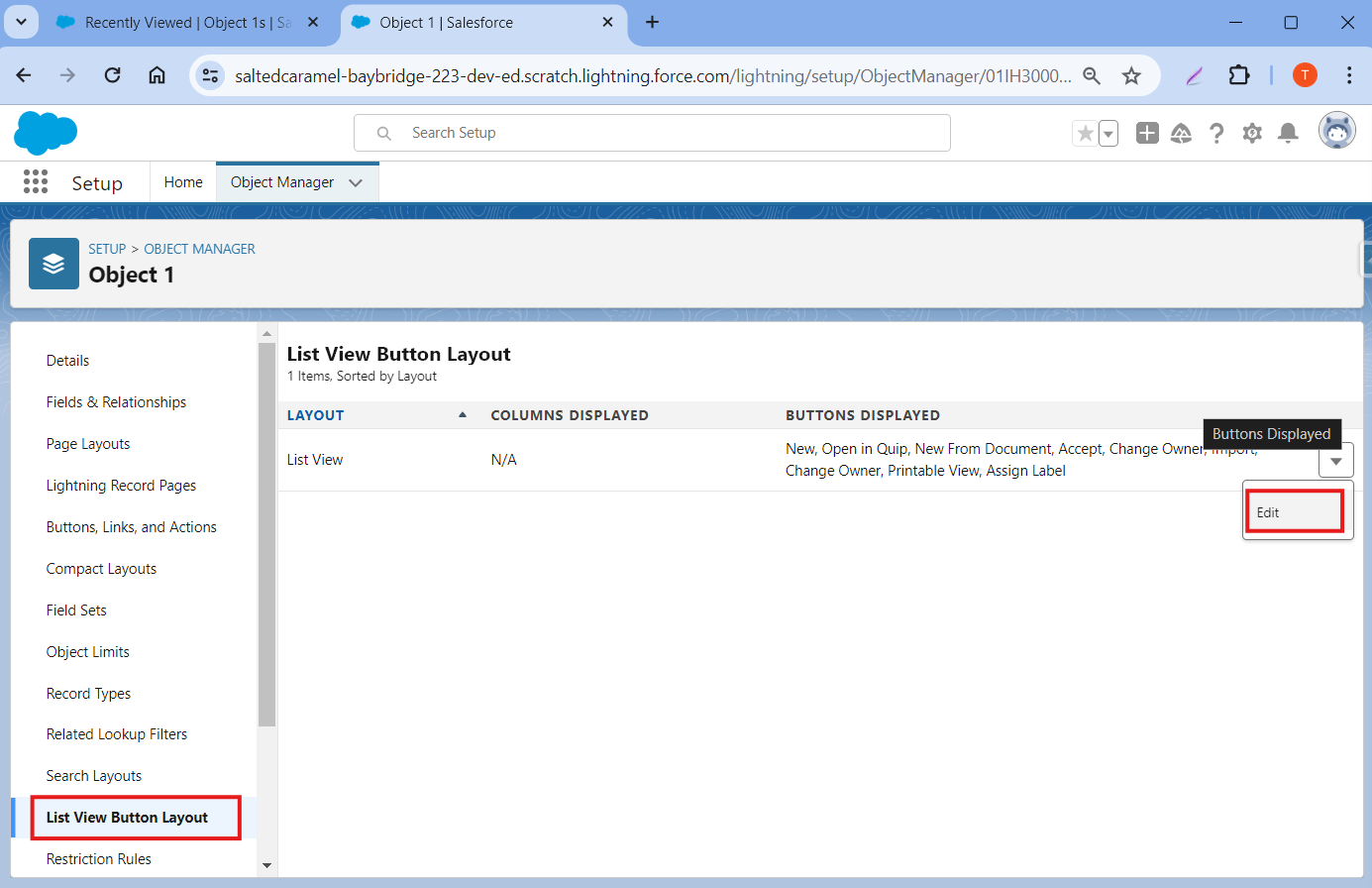Click the Object 1 layers icon

click(x=53, y=264)
